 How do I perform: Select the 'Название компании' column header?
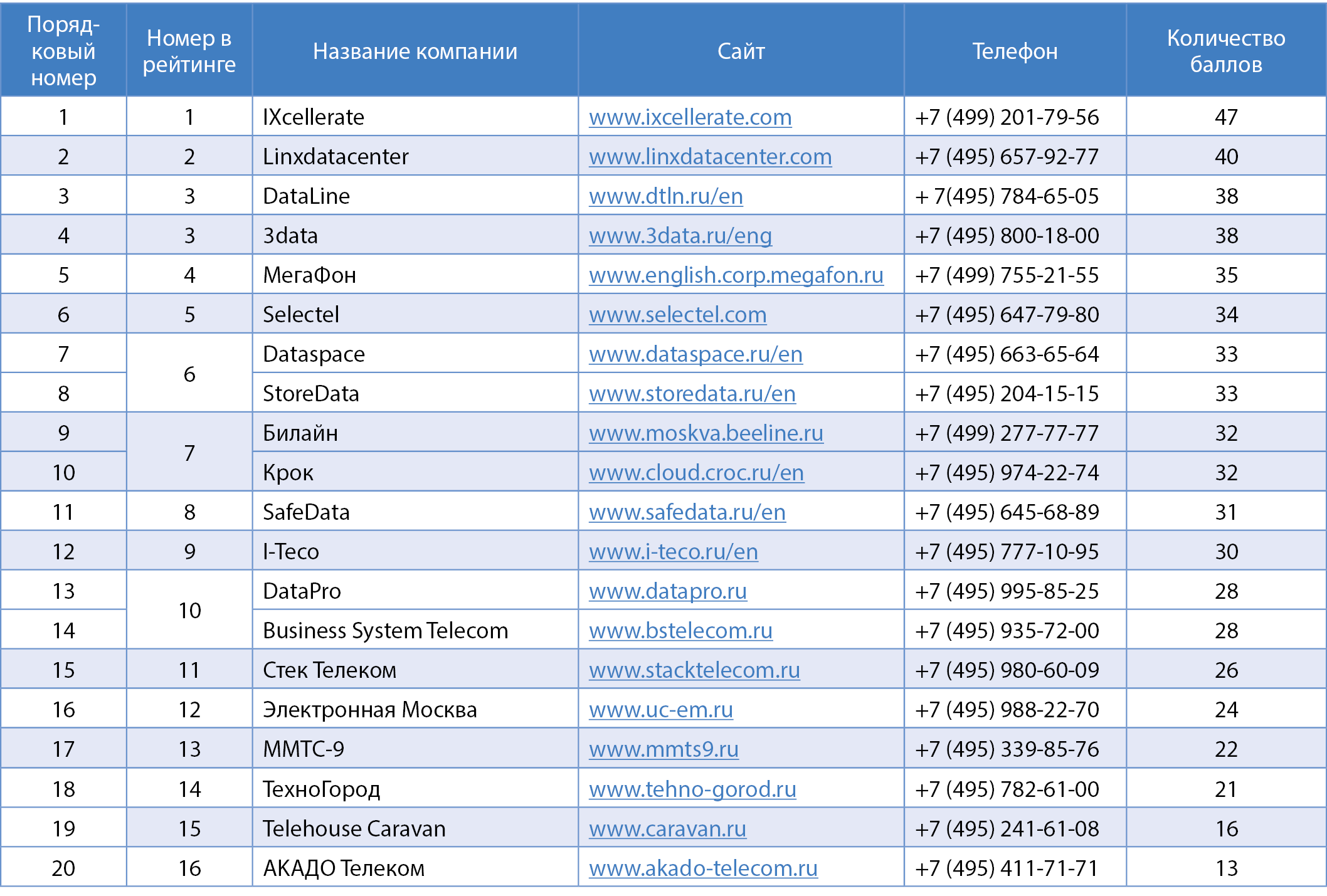pyautogui.click(x=415, y=51)
